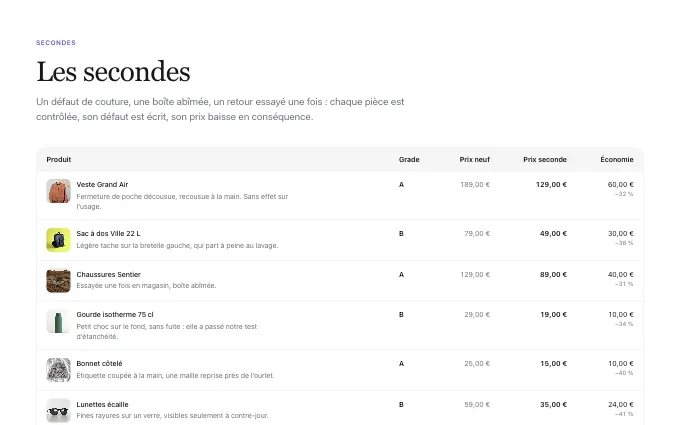Open the green Gourde isotherme bottle image
The width and height of the screenshot is (680, 425).
(x=59, y=321)
